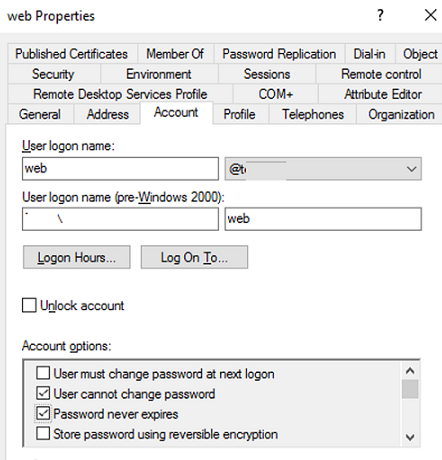Screen dimensions: 442x460
Task: Open the Address tab
Action: click(107, 114)
